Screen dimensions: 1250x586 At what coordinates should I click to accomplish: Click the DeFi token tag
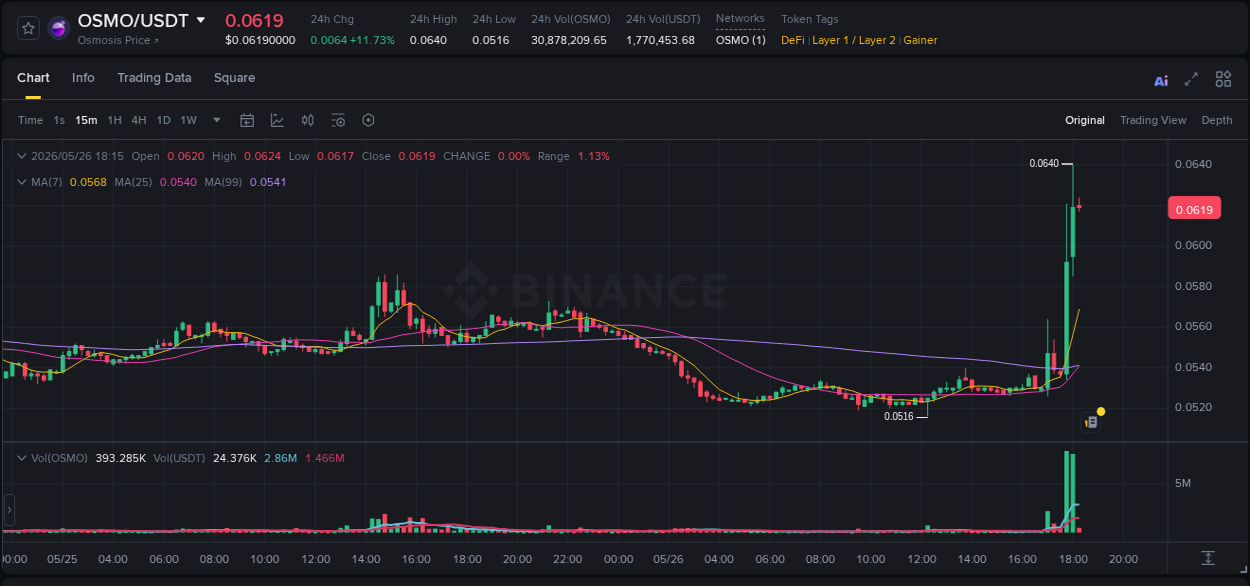click(x=792, y=40)
